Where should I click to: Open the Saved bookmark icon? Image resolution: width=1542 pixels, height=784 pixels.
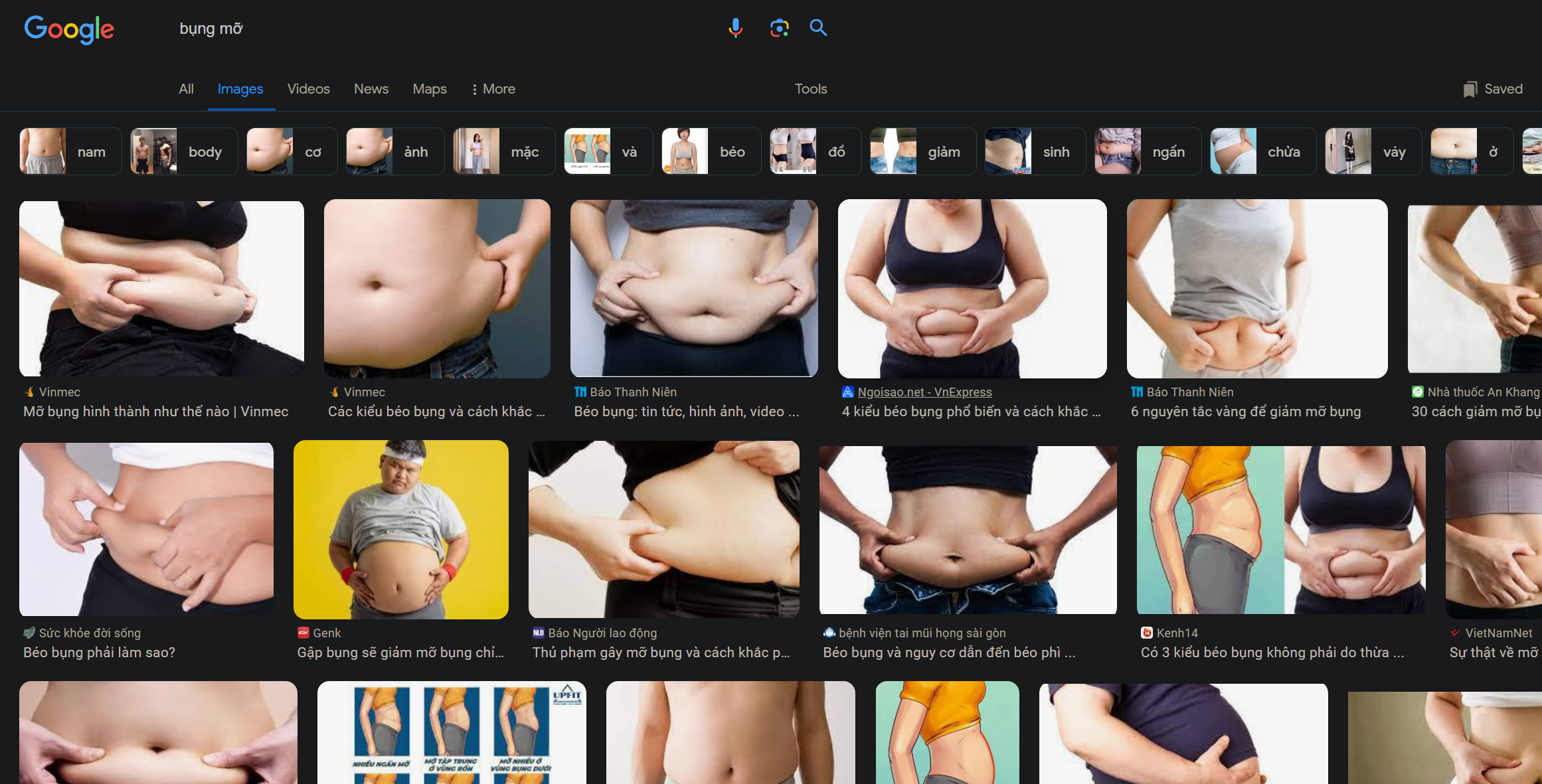pos(1470,89)
